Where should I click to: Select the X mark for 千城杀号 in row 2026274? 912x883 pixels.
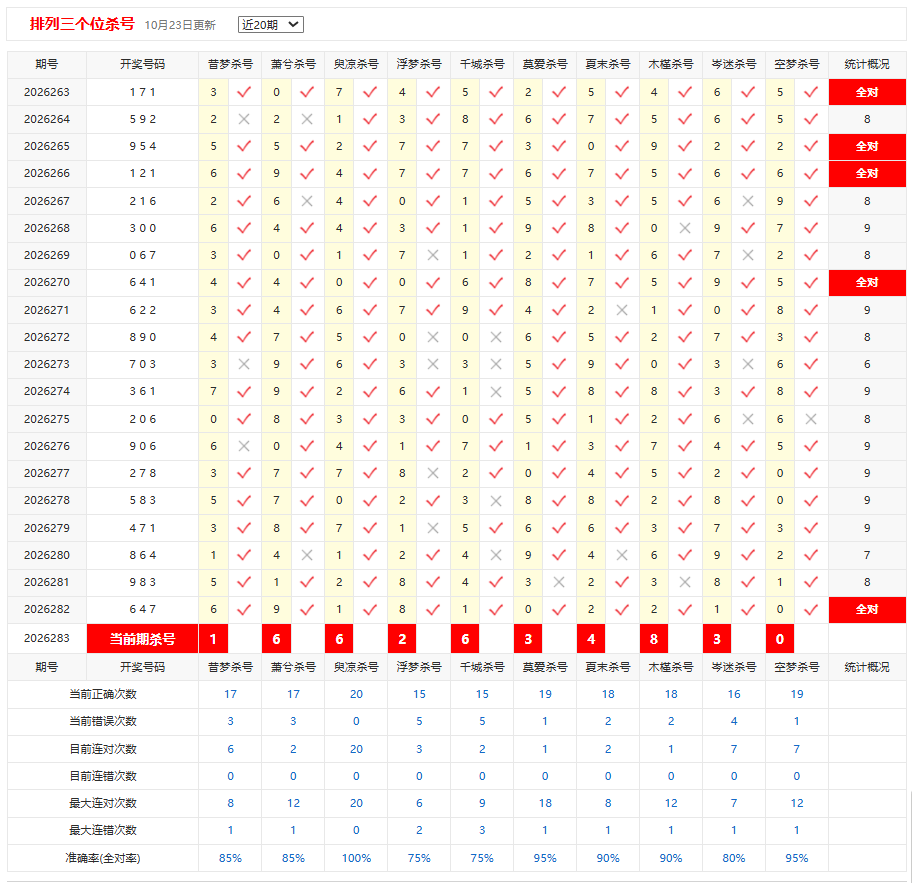tap(496, 391)
